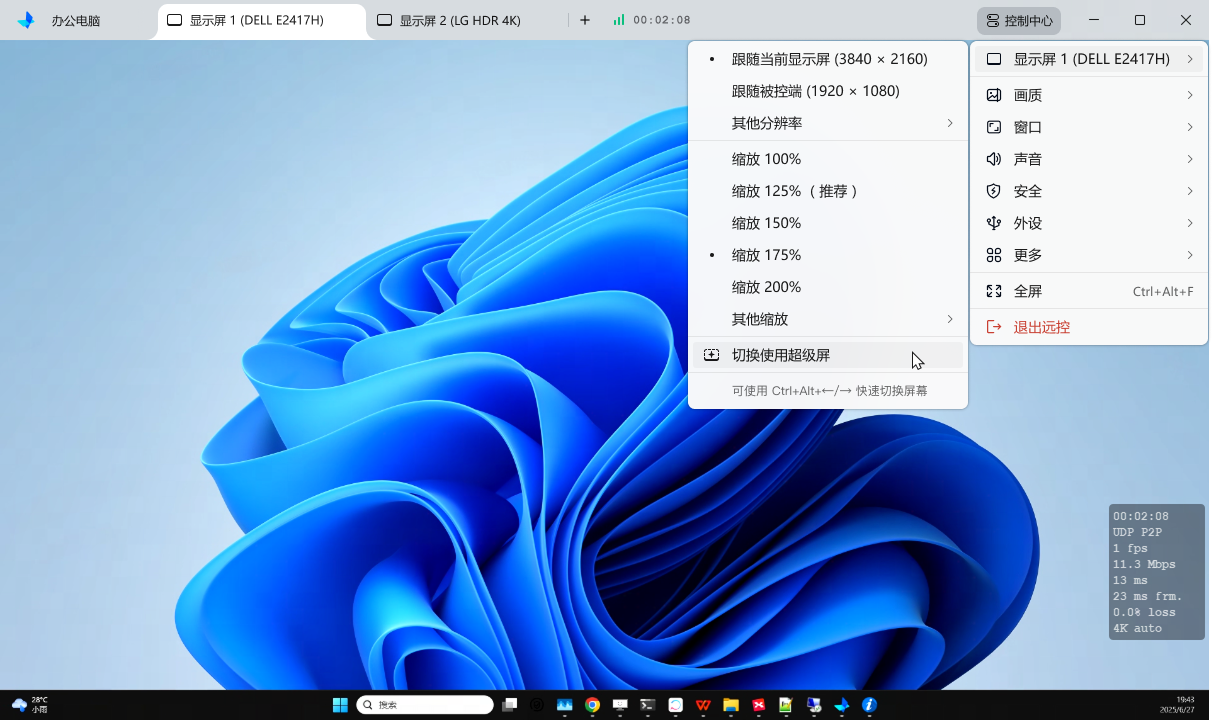Open the blue info circle icon on taskbar
This screenshot has height=720, width=1212.
(x=869, y=705)
